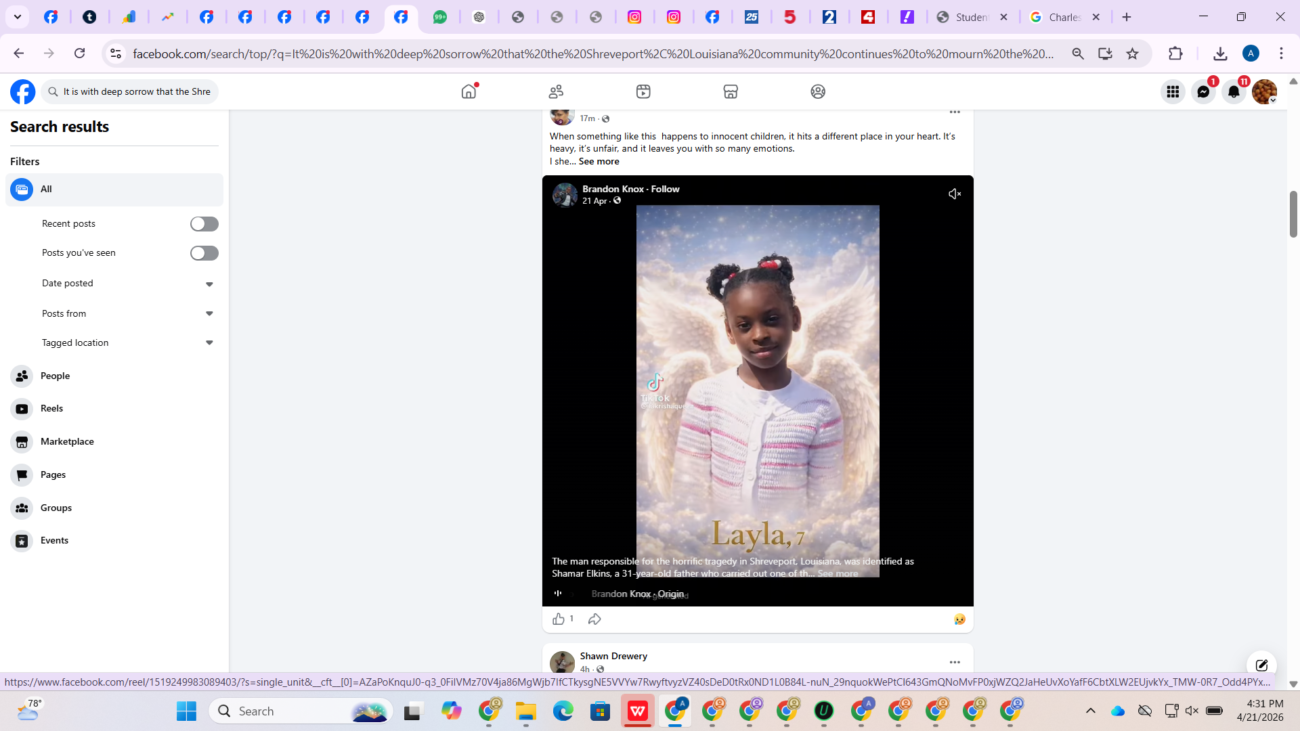This screenshot has height=731, width=1300.
Task: Click the Follow link beside Brandon Knox
Action: coord(665,189)
